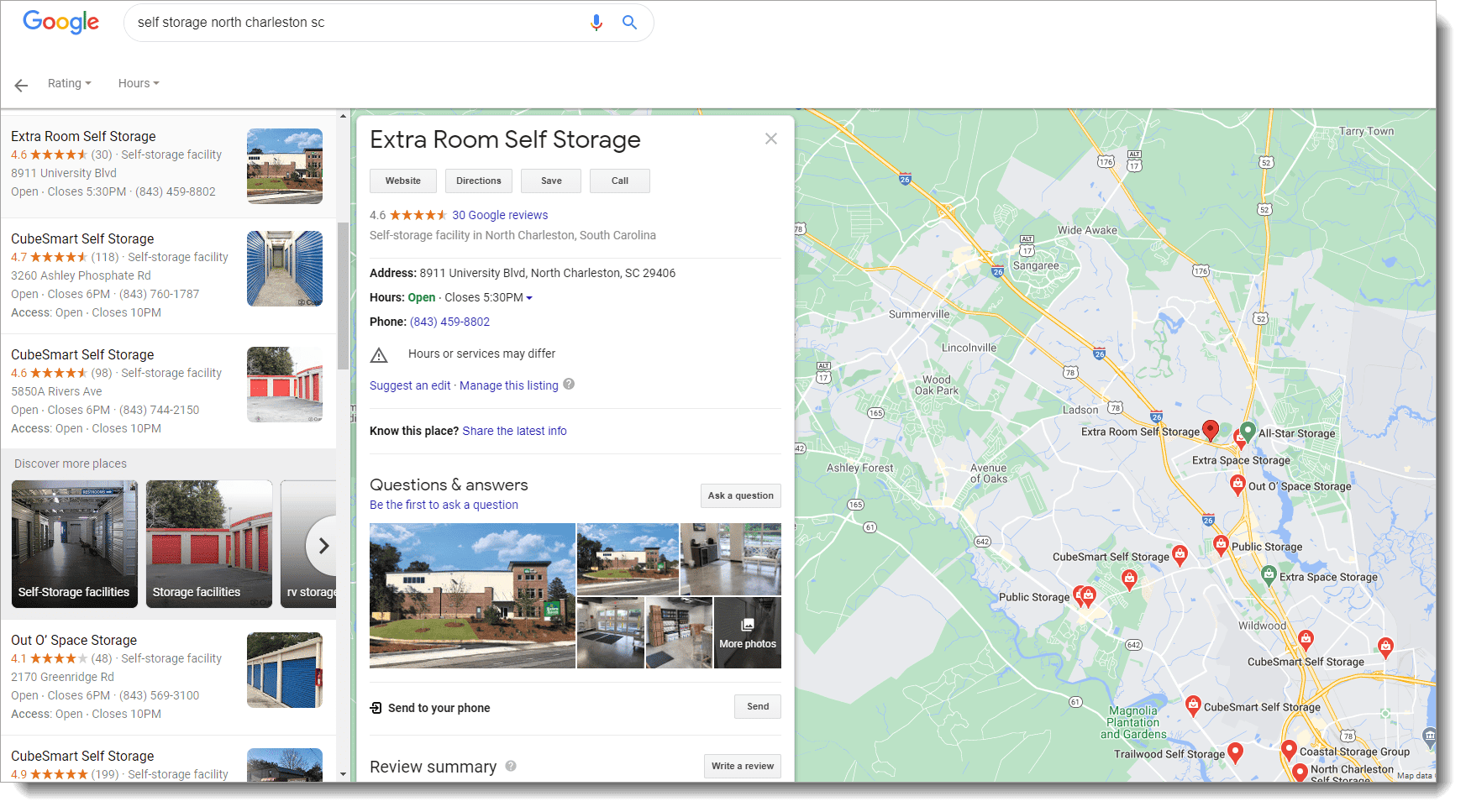Click the results list scroll down arrow

(x=343, y=774)
